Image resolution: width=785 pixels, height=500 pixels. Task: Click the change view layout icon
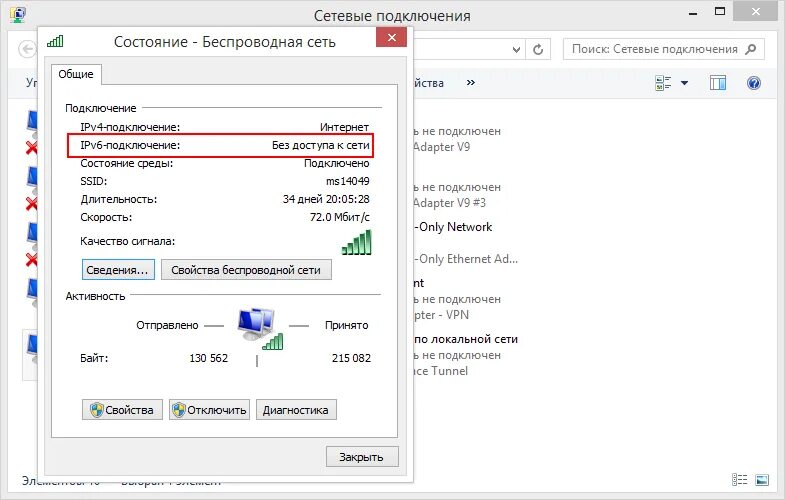[664, 83]
